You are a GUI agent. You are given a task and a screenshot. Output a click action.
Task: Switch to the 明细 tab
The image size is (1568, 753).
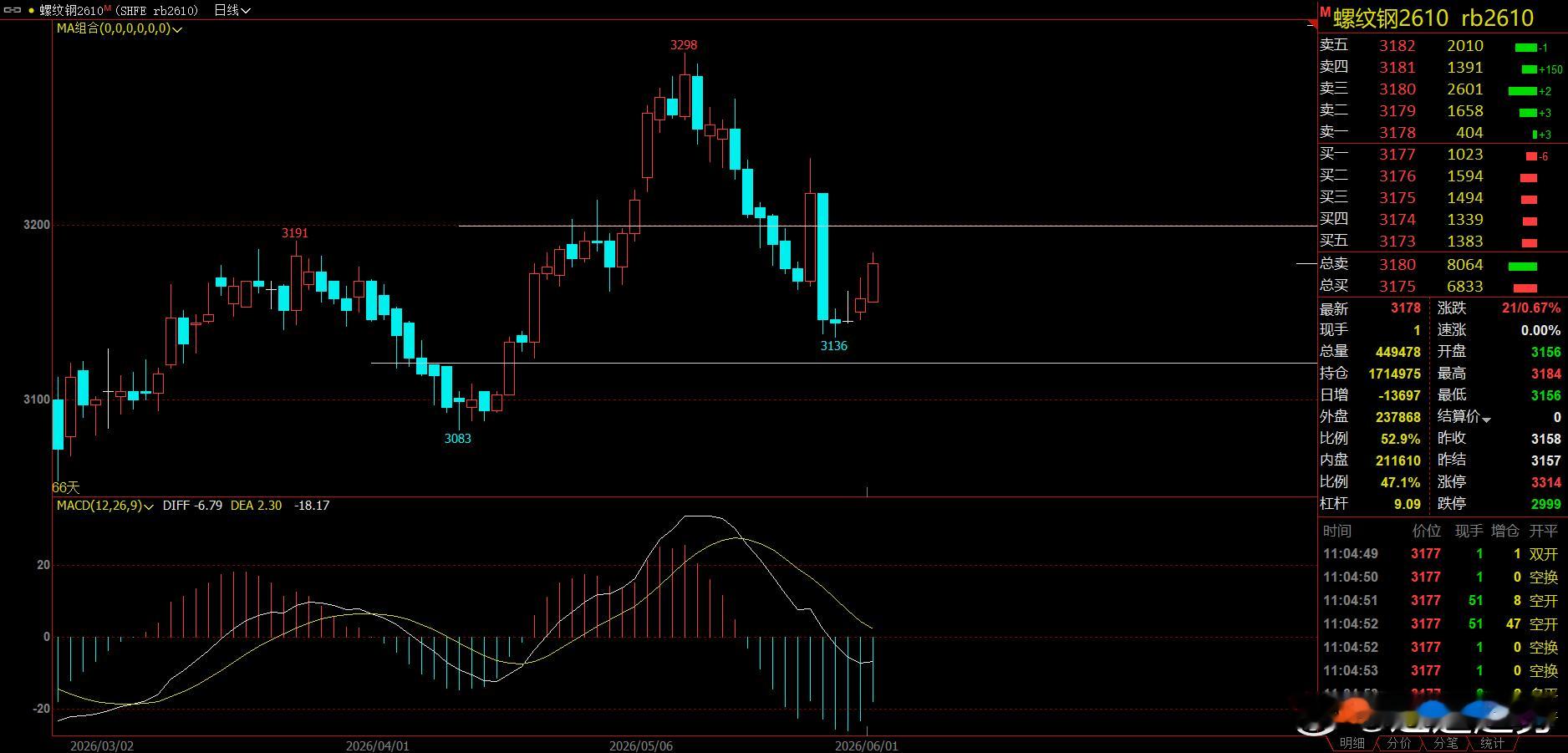point(1352,743)
